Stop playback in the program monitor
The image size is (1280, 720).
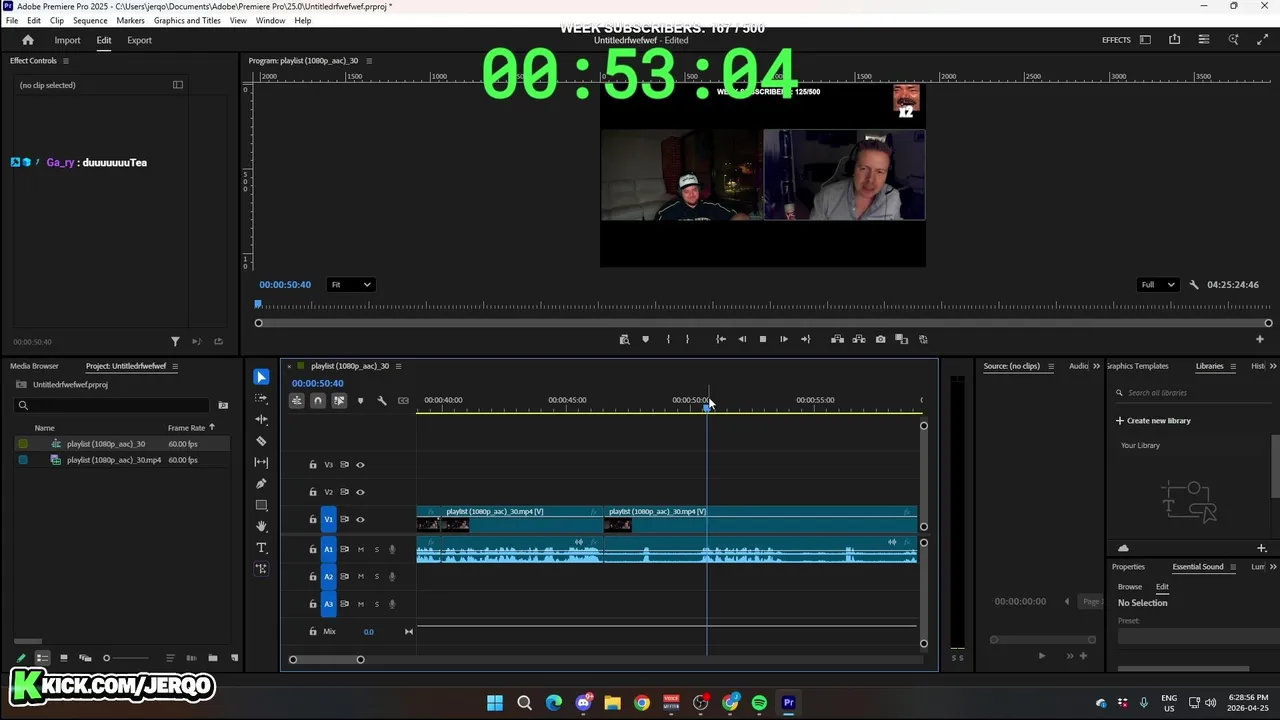pos(763,339)
